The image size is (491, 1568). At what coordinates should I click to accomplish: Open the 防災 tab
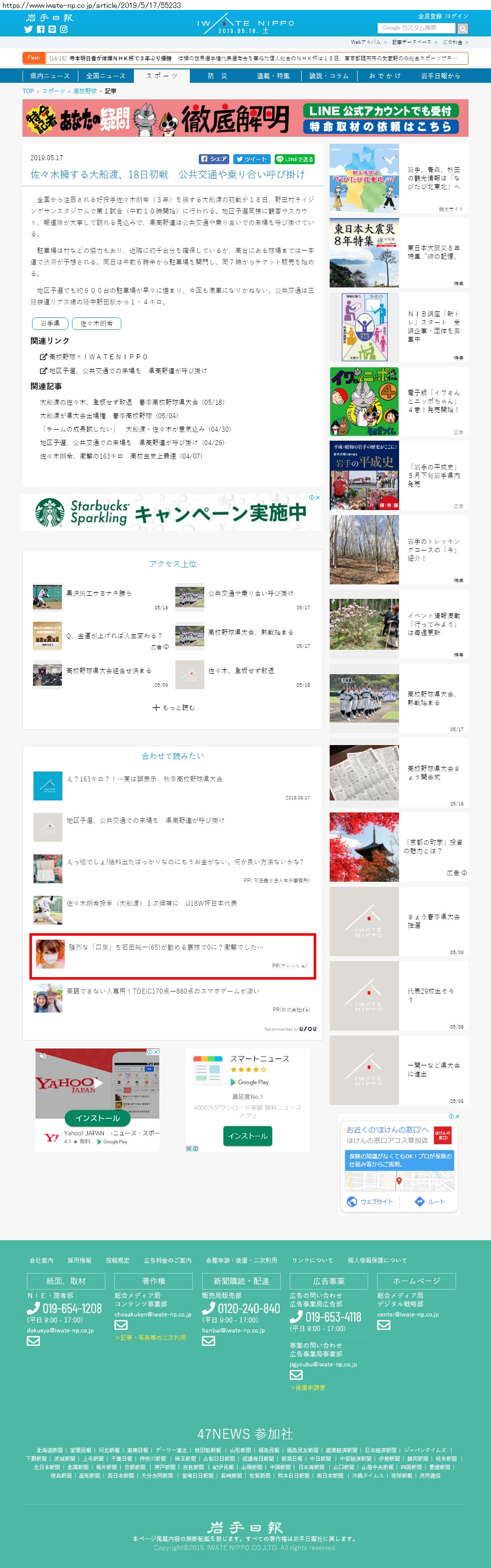(x=217, y=76)
